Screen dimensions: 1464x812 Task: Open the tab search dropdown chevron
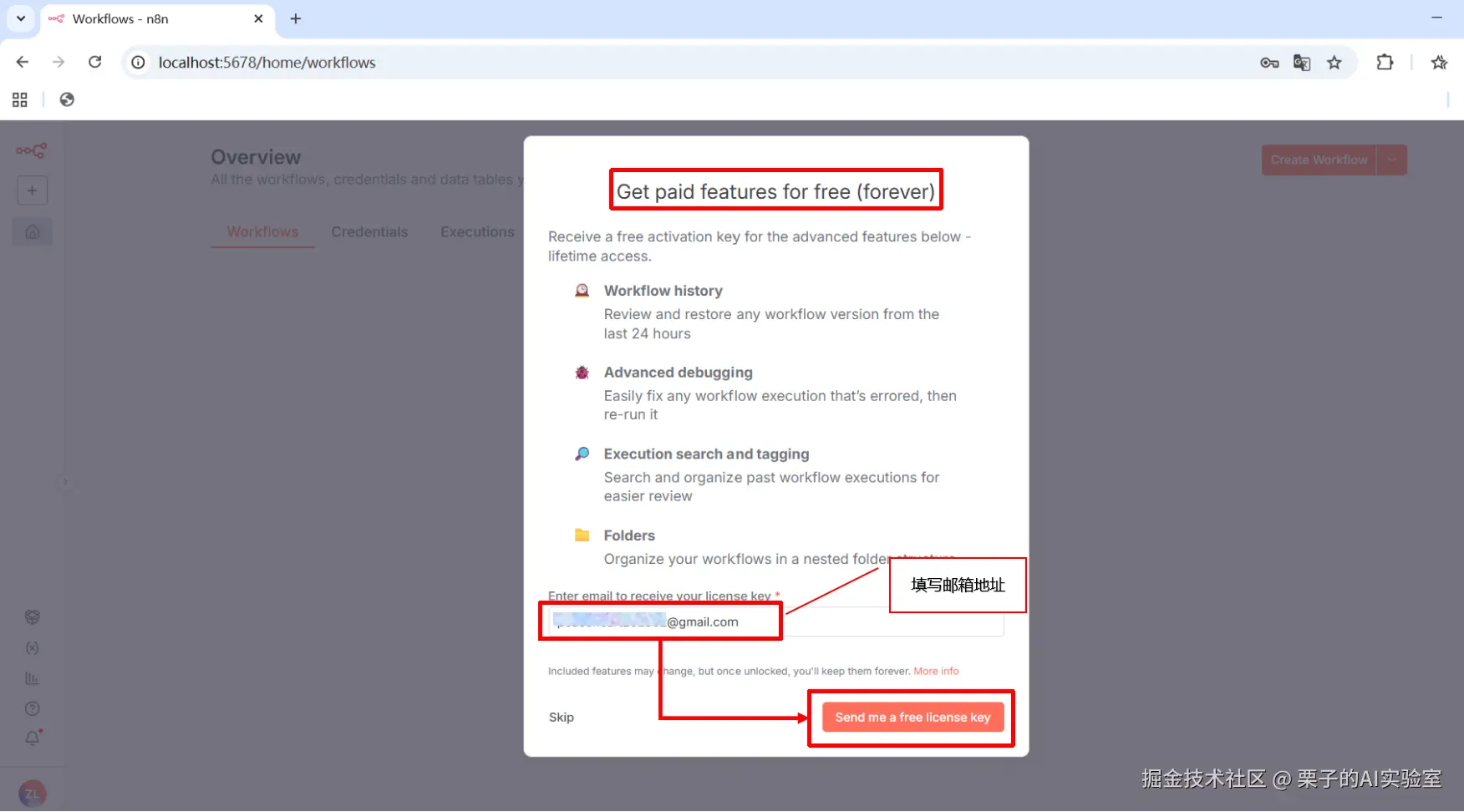21,18
